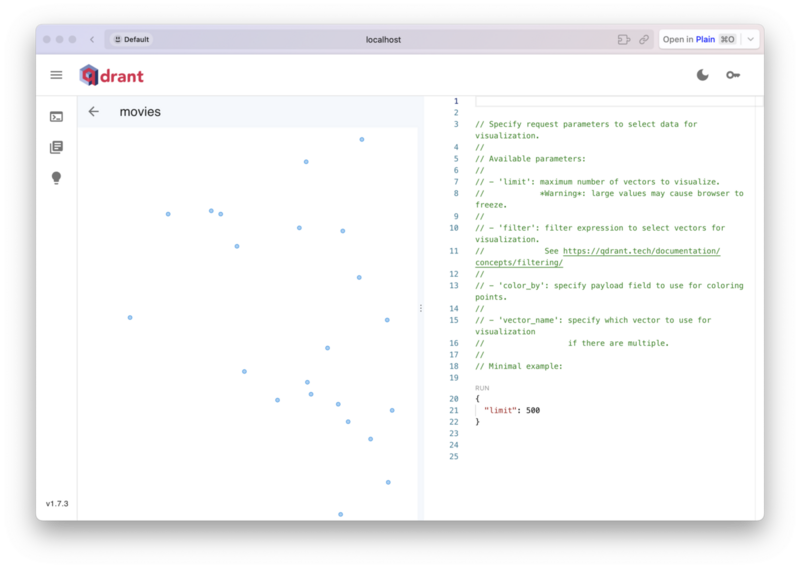Click the "// Minimal example:" comment

click(518, 366)
